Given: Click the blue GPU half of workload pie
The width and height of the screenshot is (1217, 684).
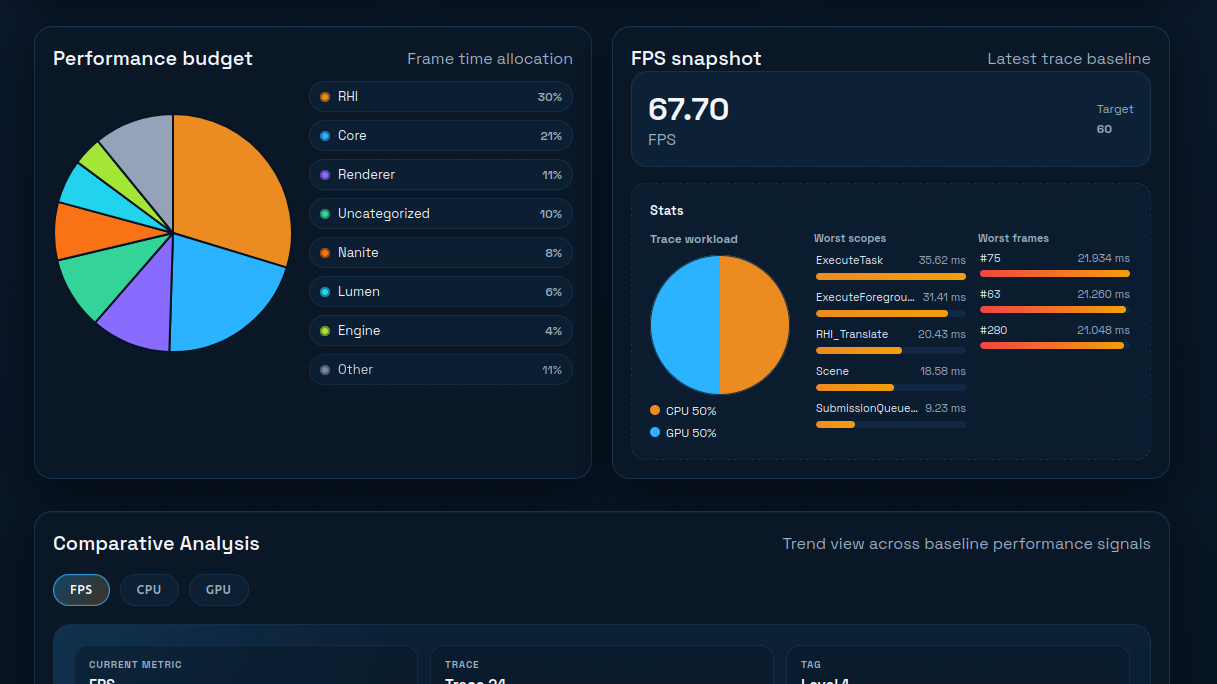Looking at the screenshot, I should coord(685,325).
